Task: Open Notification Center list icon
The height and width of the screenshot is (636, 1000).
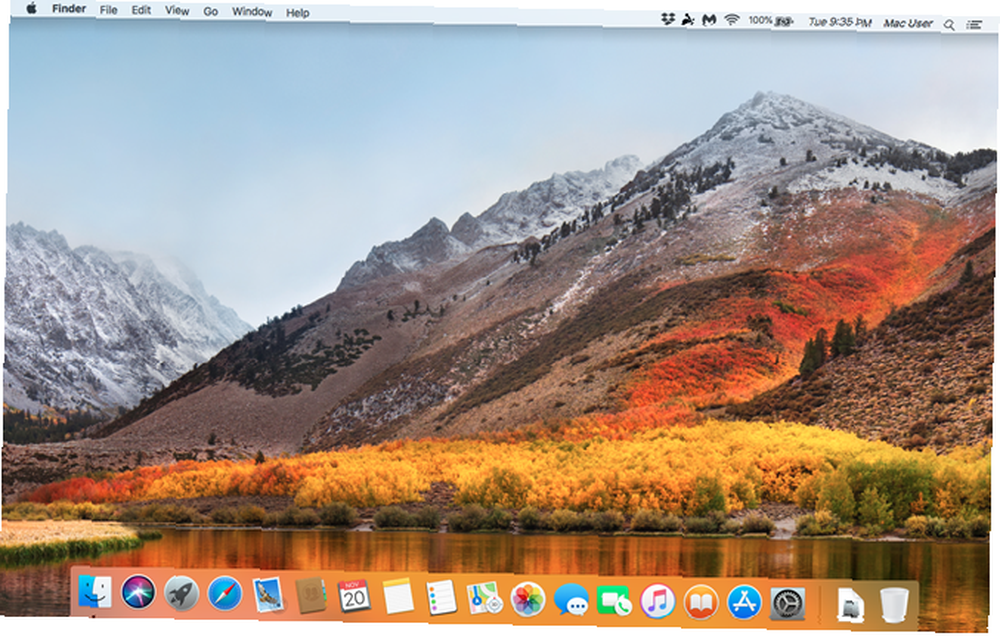Action: [974, 25]
